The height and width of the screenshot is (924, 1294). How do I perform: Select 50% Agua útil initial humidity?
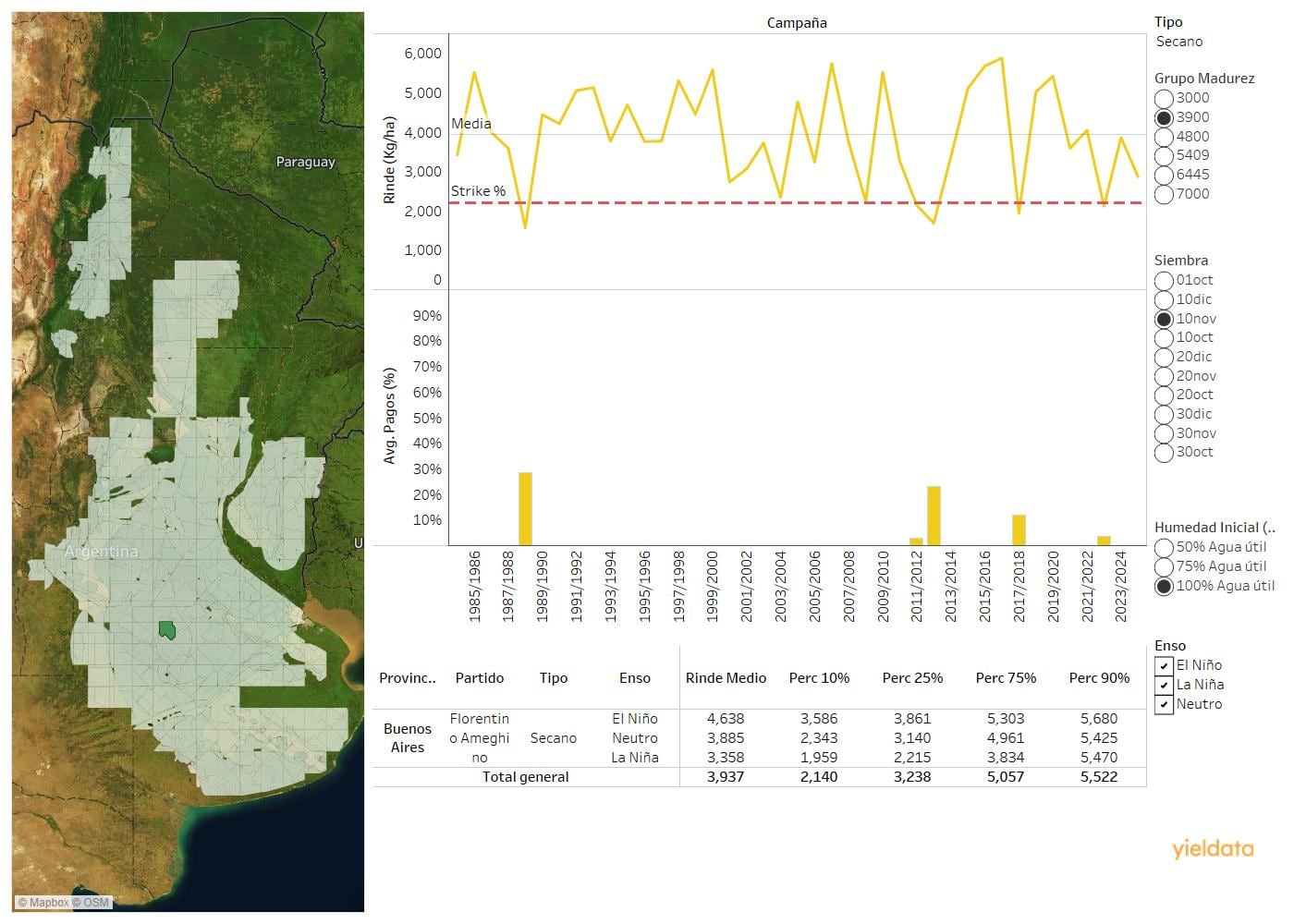[1165, 547]
